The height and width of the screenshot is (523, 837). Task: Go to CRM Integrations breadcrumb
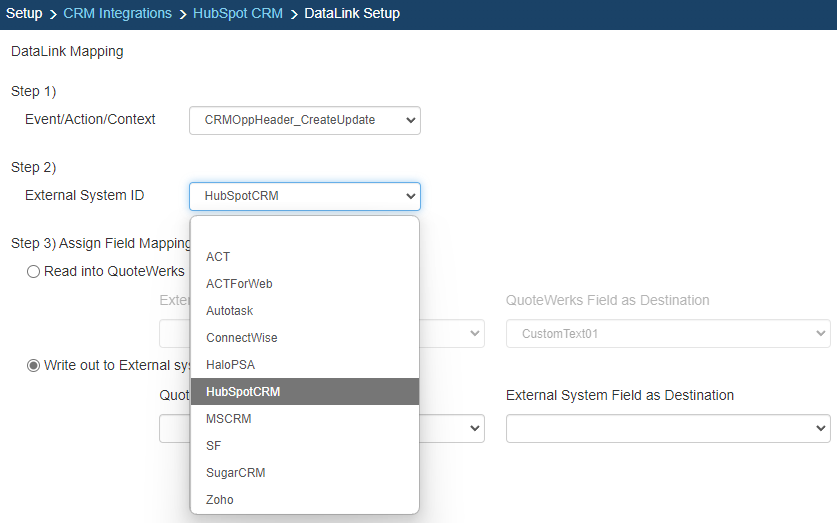118,14
